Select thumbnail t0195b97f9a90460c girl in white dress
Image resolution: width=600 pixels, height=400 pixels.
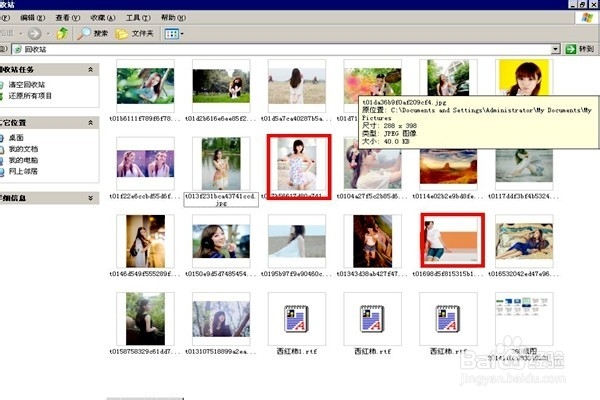pyautogui.click(x=297, y=241)
